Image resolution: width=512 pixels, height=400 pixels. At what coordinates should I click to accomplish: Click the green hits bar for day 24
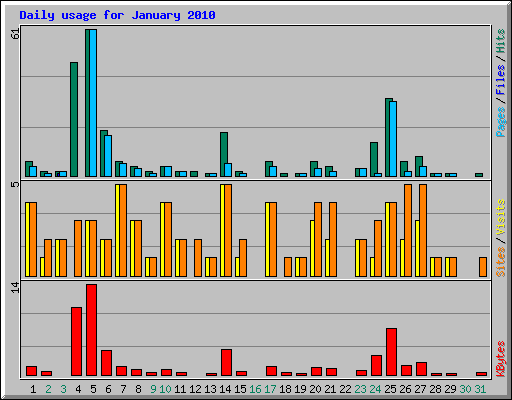(374, 158)
